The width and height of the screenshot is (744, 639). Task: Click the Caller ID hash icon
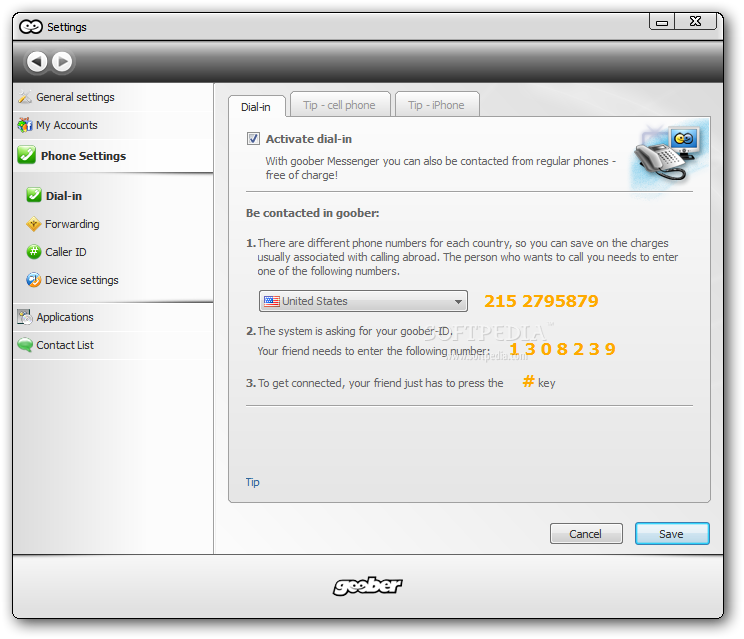(34, 251)
